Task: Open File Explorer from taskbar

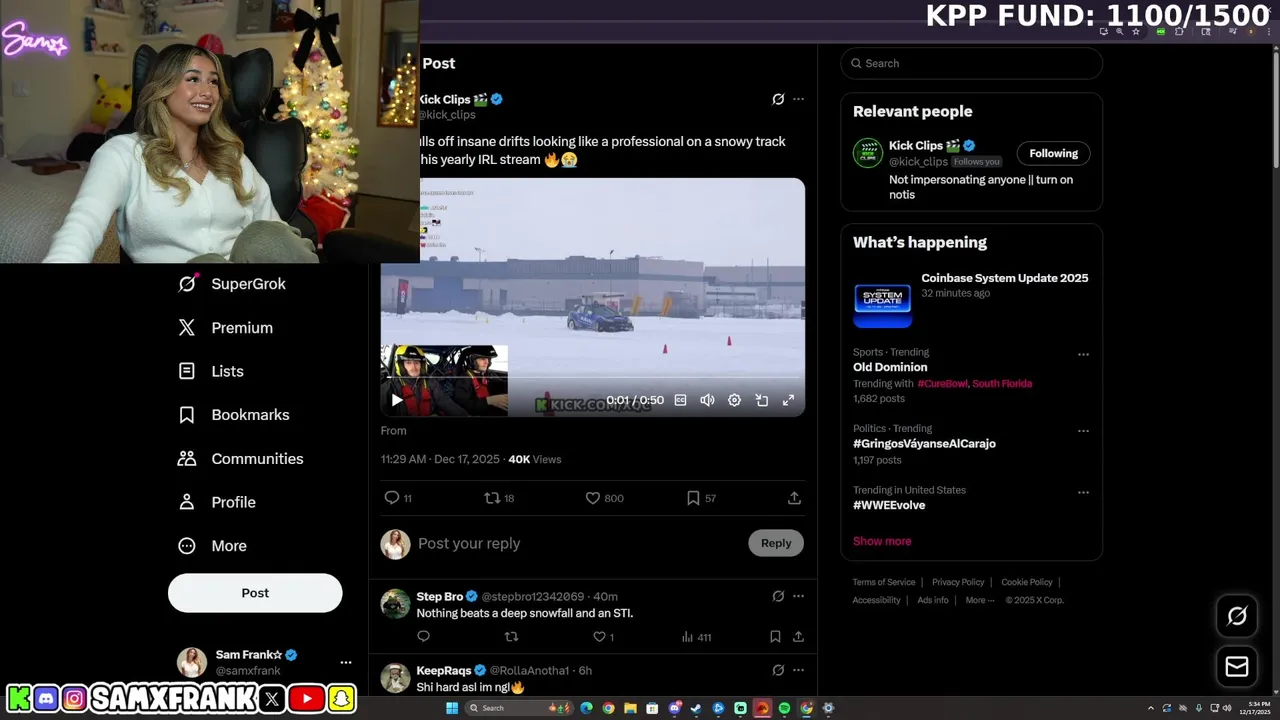Action: (630, 708)
